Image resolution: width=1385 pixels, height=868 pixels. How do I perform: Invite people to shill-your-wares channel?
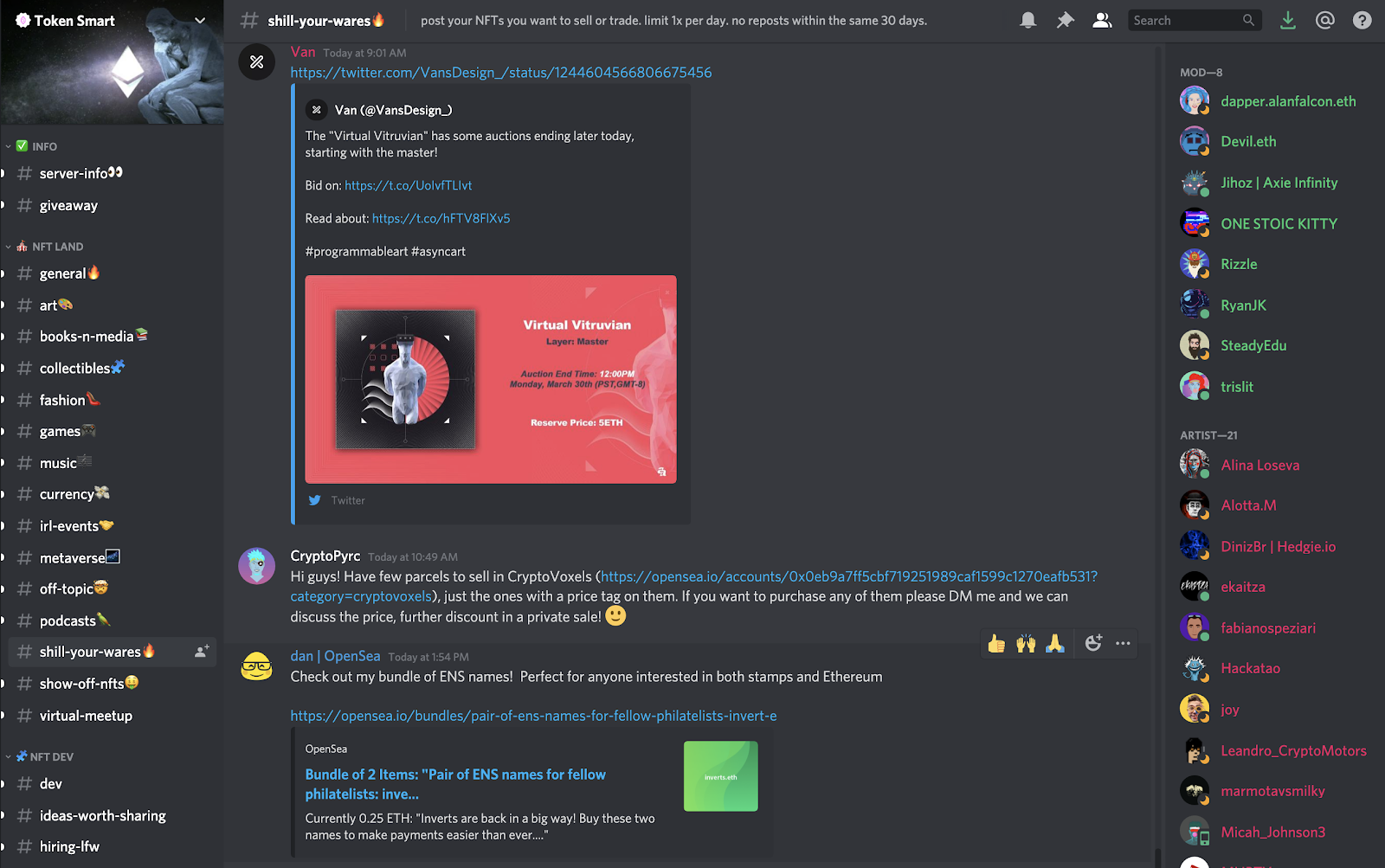[201, 652]
